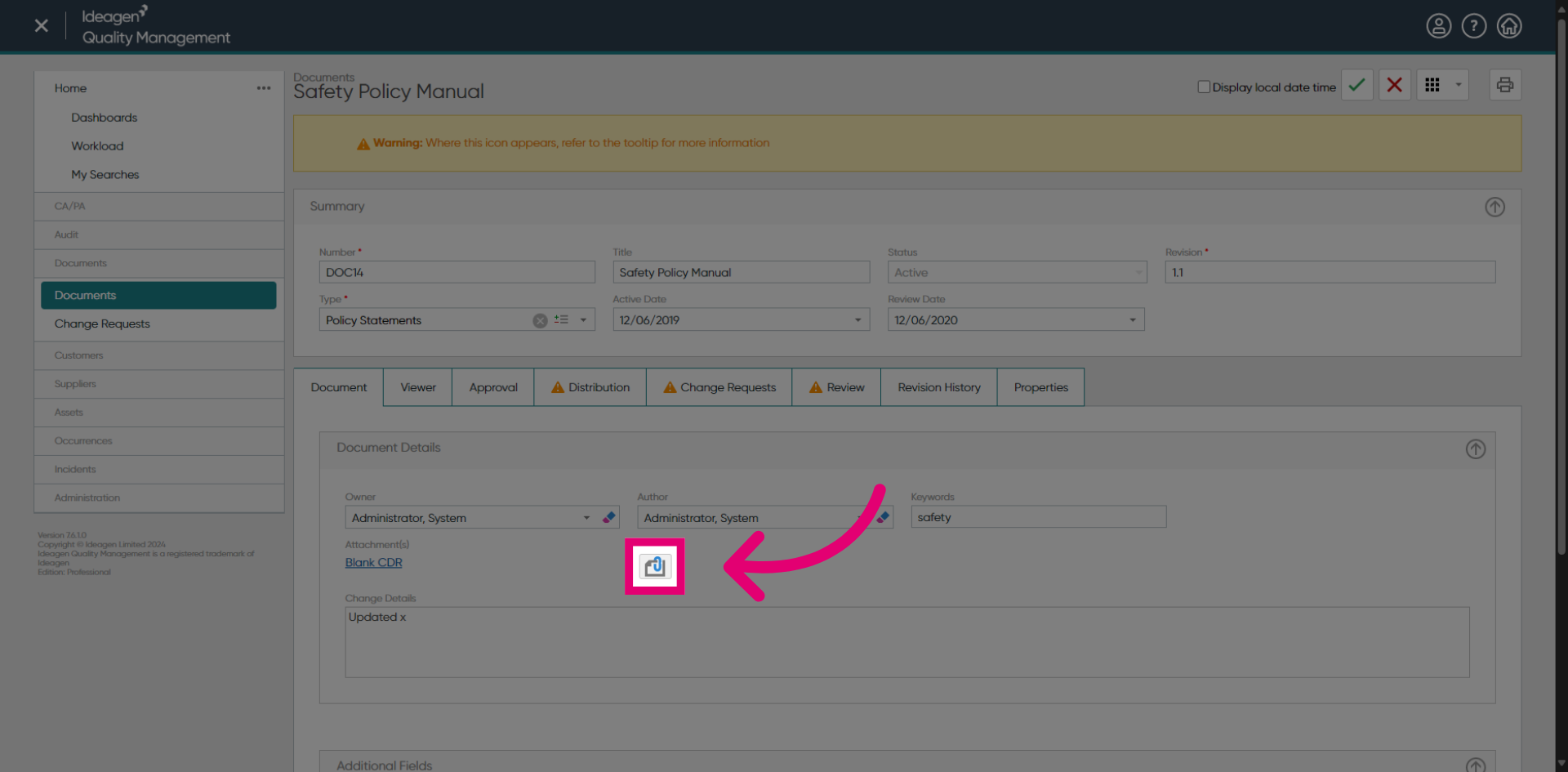The height and width of the screenshot is (772, 1568).
Task: Cancel changes with red X icon
Action: pos(1394,85)
